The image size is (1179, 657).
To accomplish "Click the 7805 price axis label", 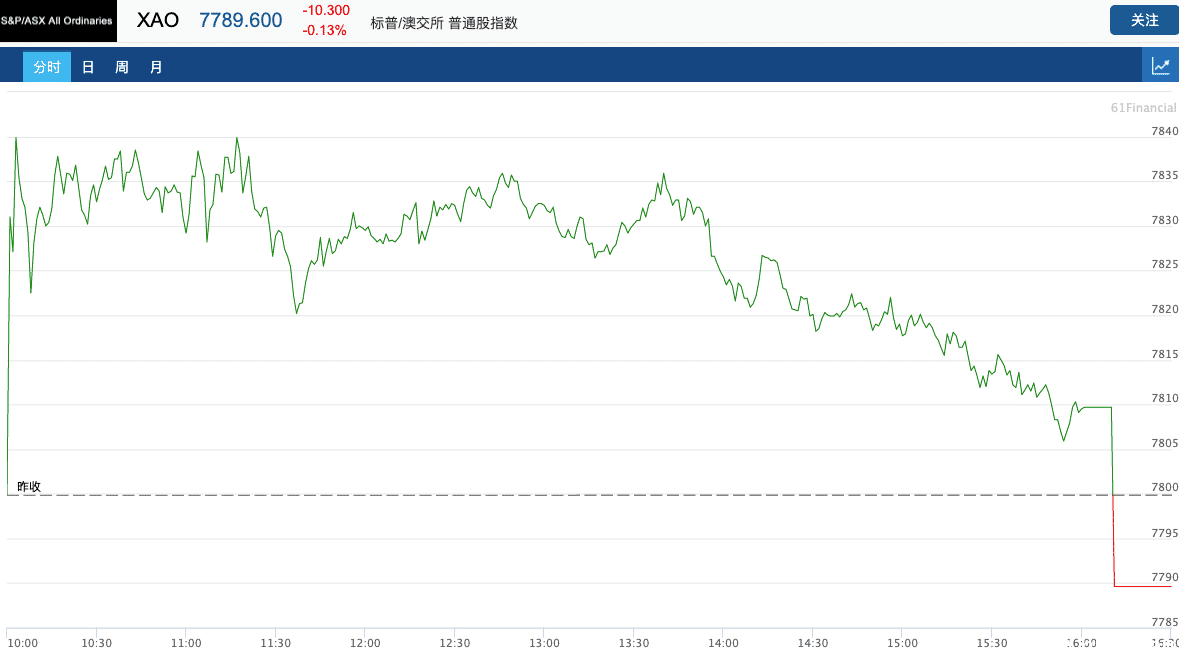I will (x=1165, y=443).
